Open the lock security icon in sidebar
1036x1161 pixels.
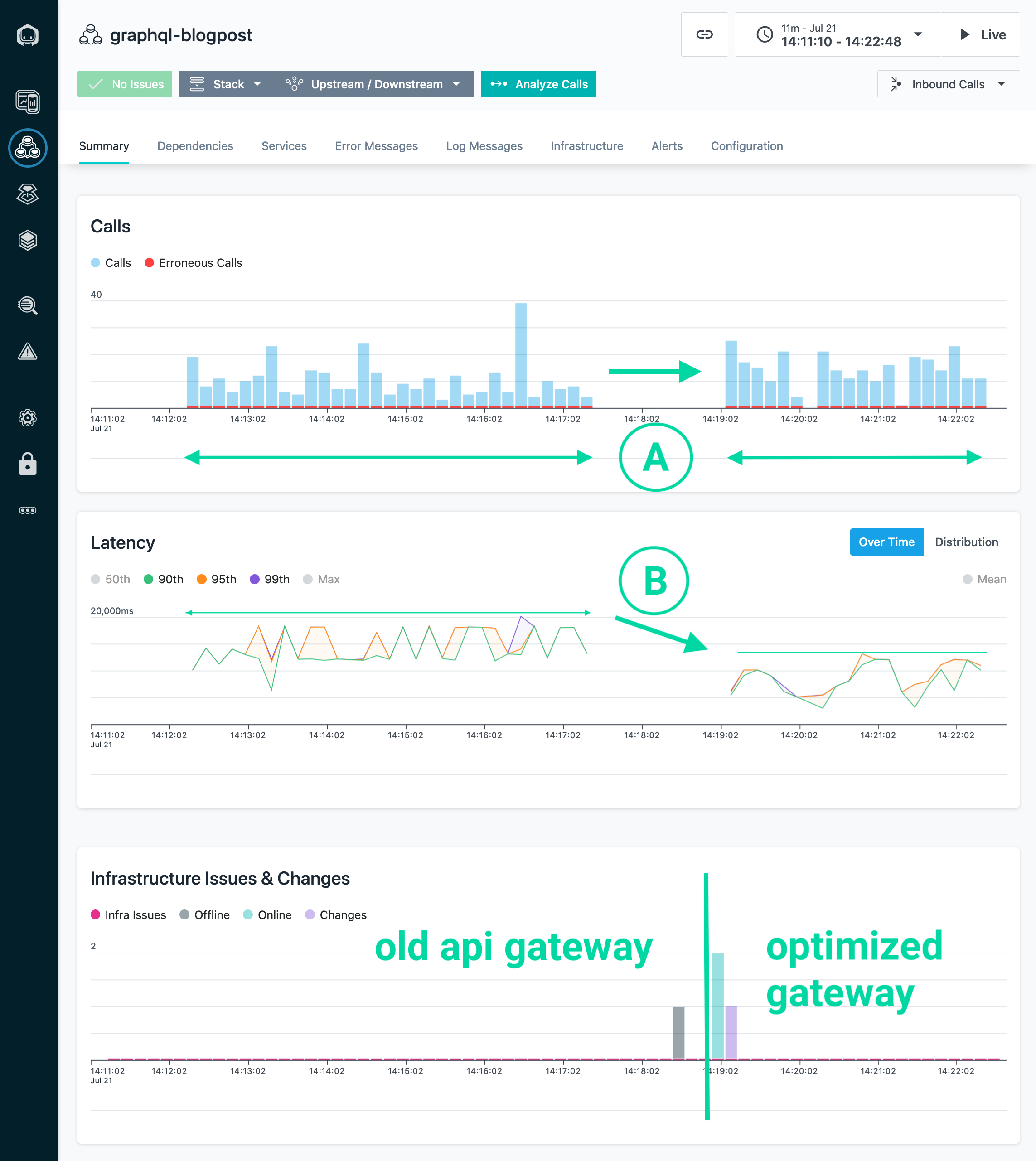click(27, 464)
